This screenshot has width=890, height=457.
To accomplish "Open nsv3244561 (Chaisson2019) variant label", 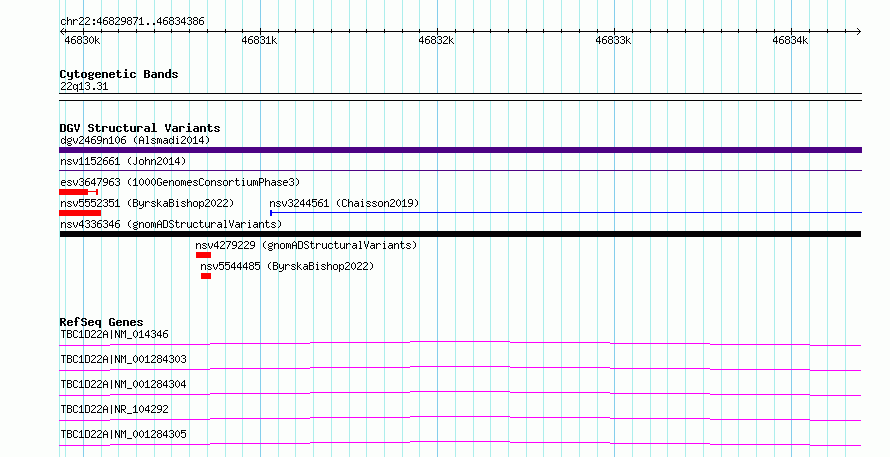I will tap(344, 203).
